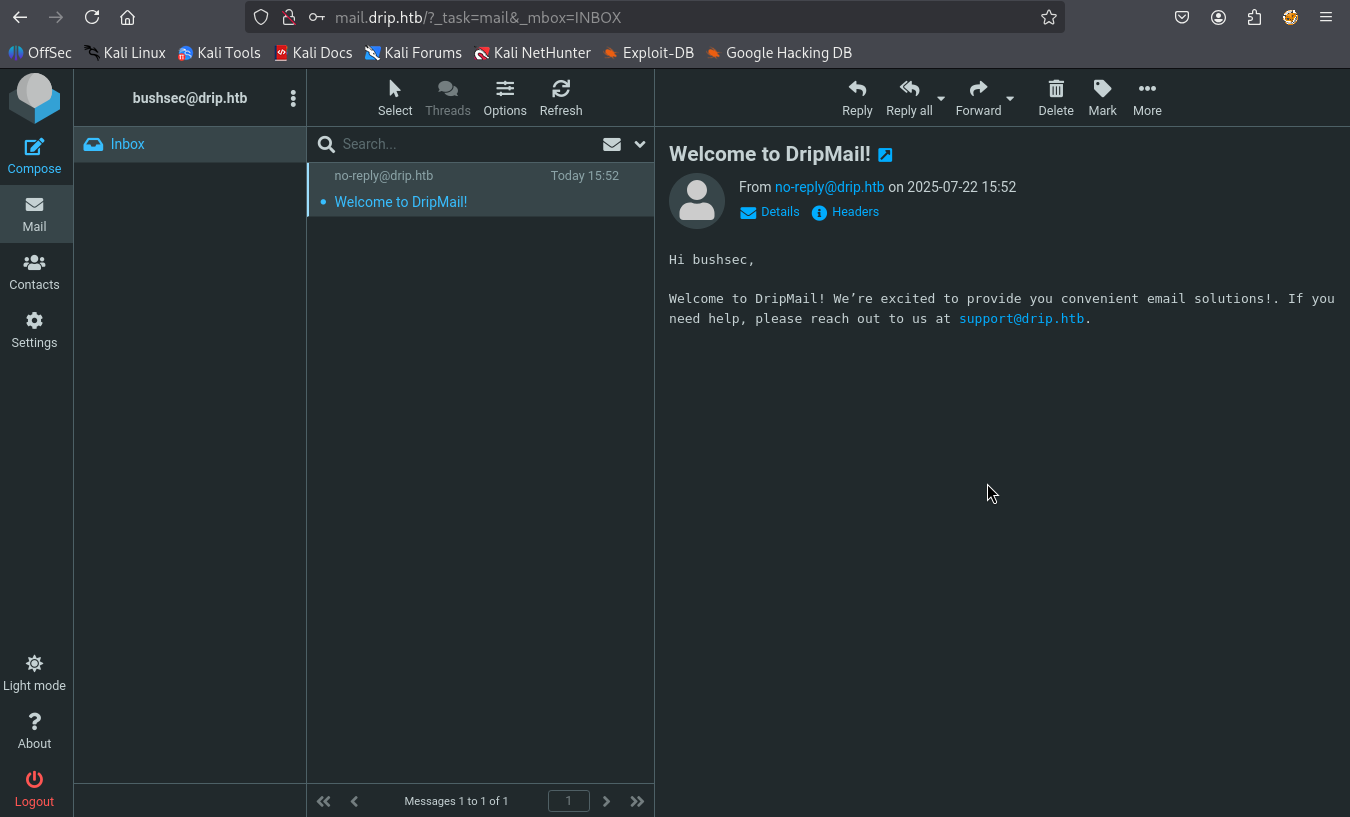Screen dimensions: 1350x817
Task: Open the Google Hacking DB bookmark
Action: (x=779, y=53)
